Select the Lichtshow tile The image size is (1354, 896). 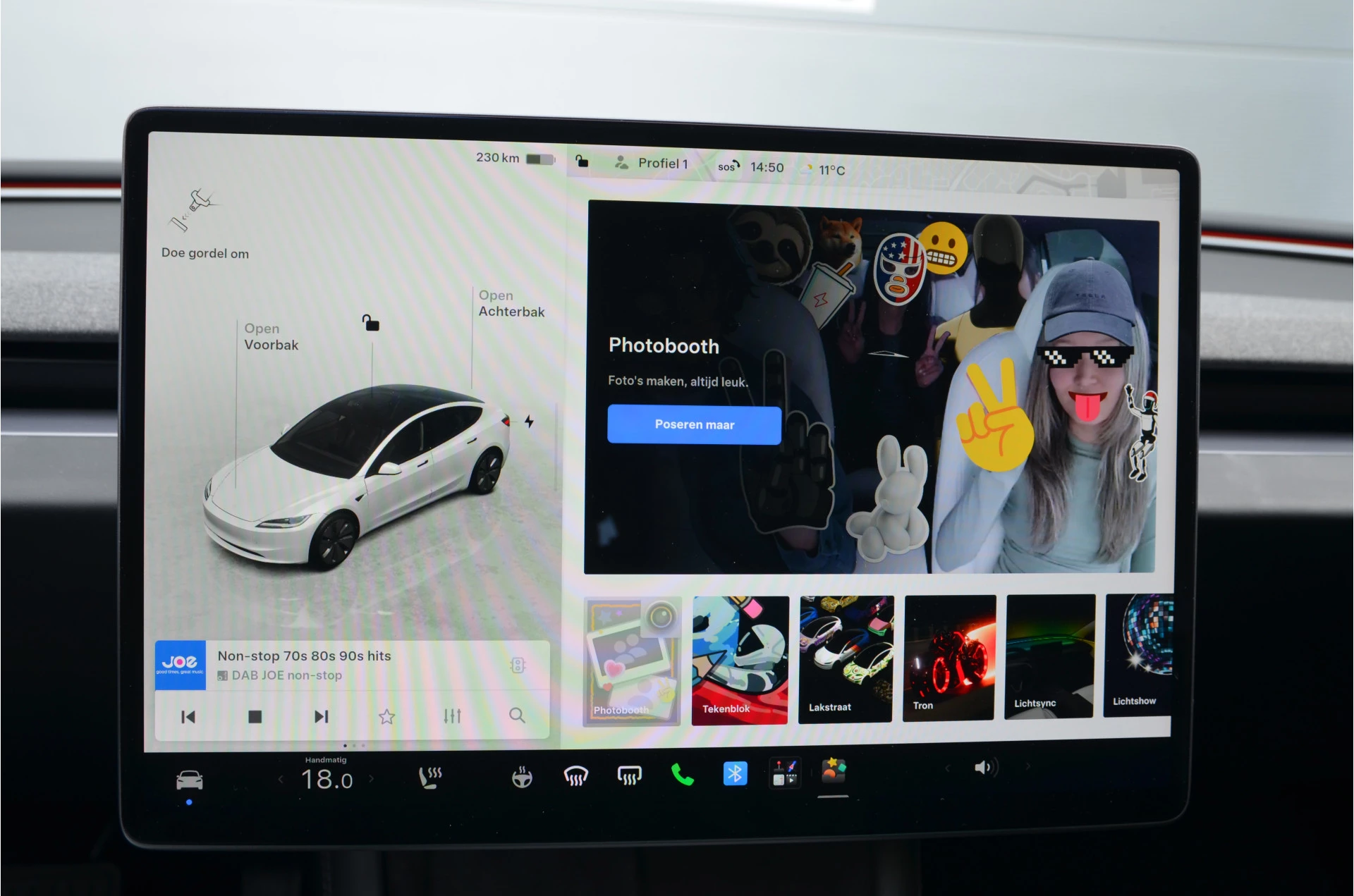pos(1138,655)
